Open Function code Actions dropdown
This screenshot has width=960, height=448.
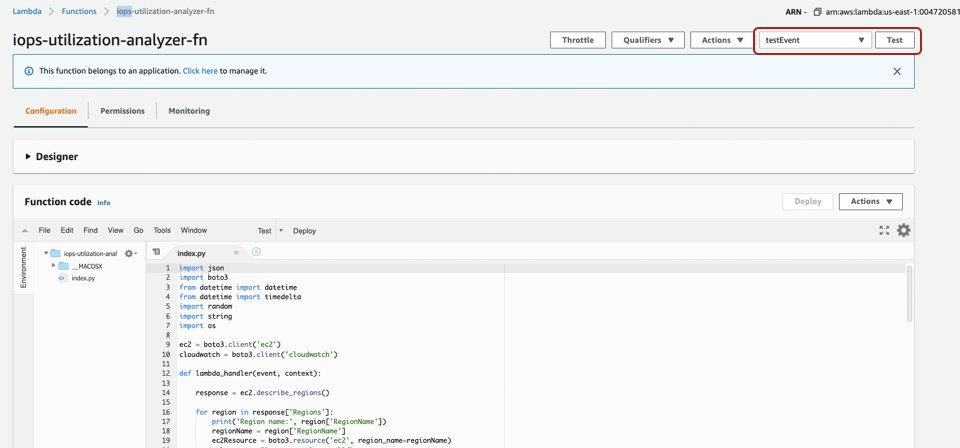[x=870, y=201]
